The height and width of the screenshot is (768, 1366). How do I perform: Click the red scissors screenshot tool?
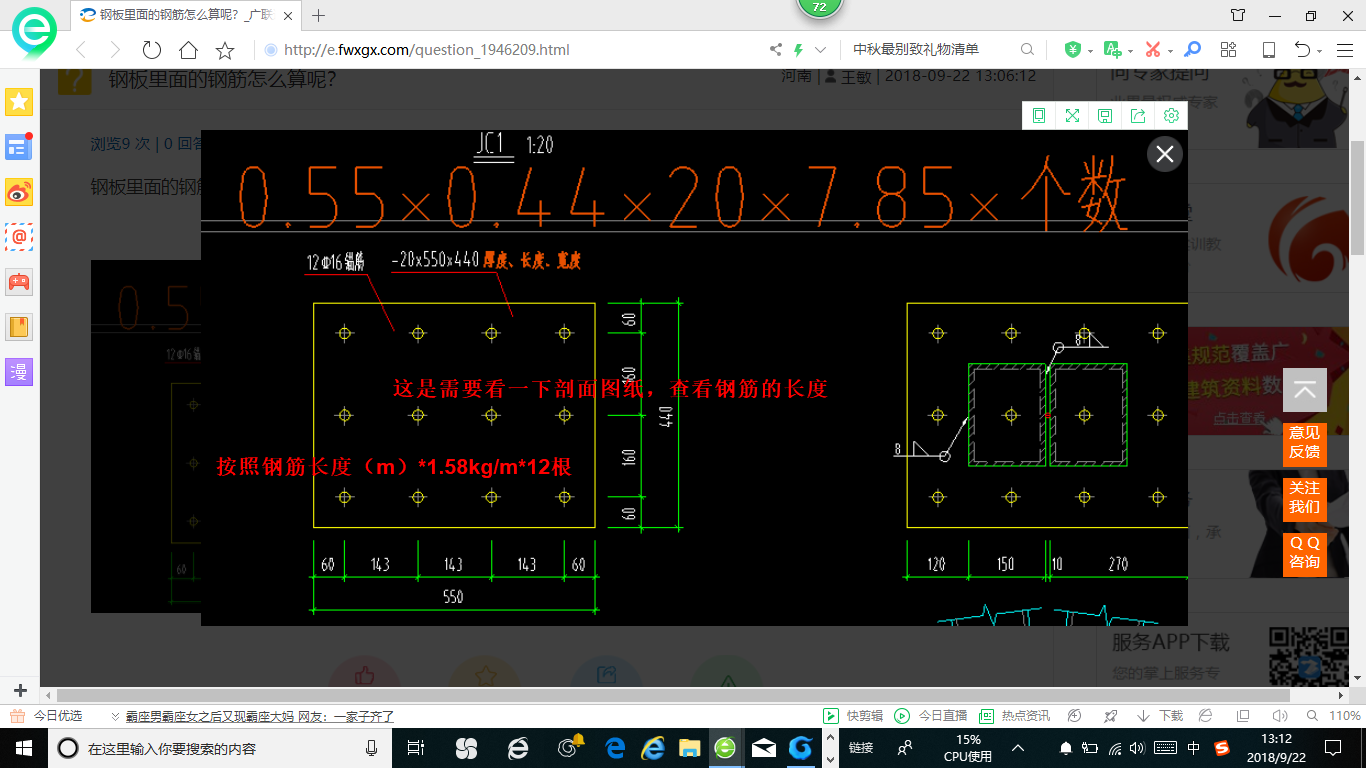point(1153,50)
